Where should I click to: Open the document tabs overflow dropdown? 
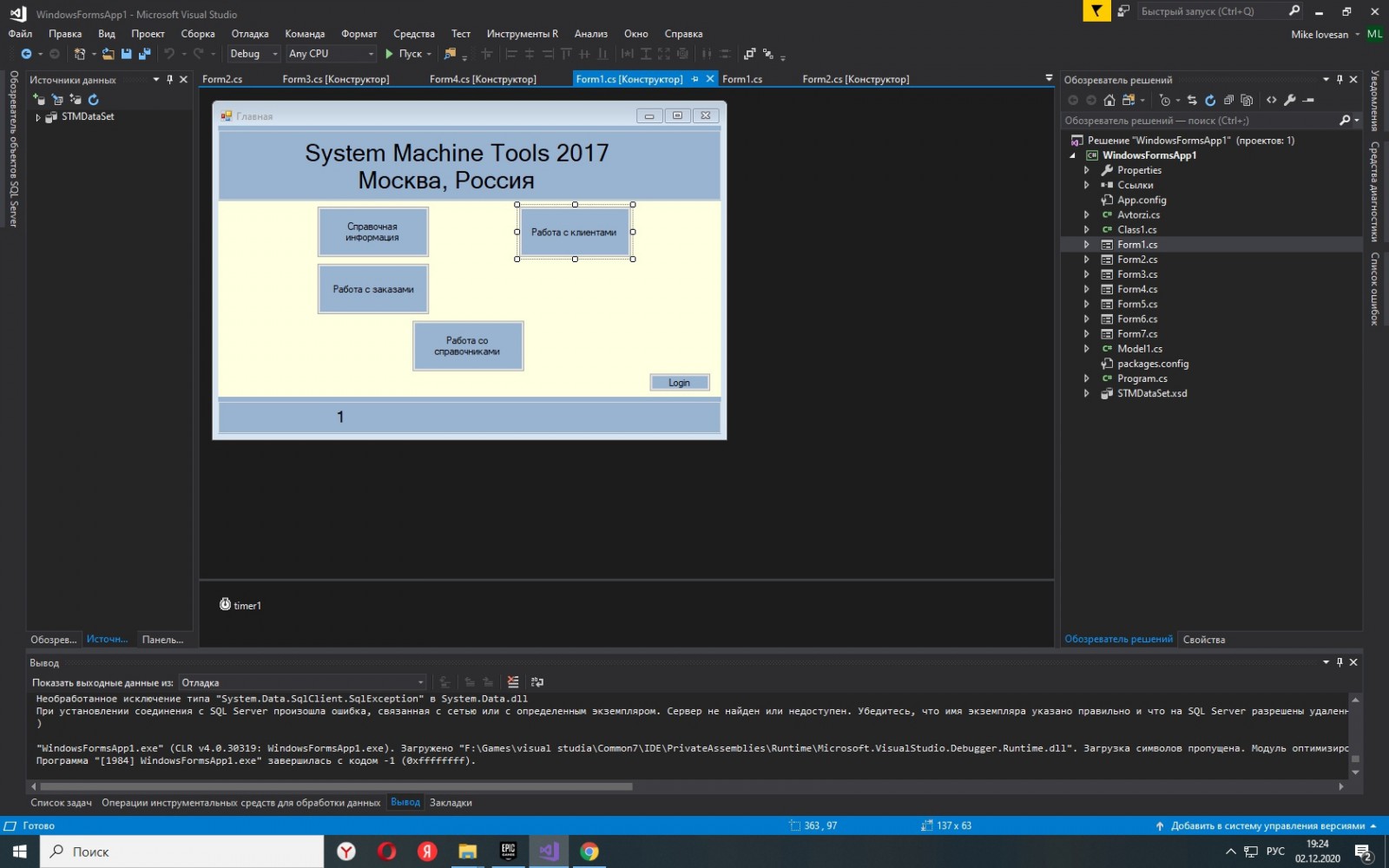tap(1049, 78)
